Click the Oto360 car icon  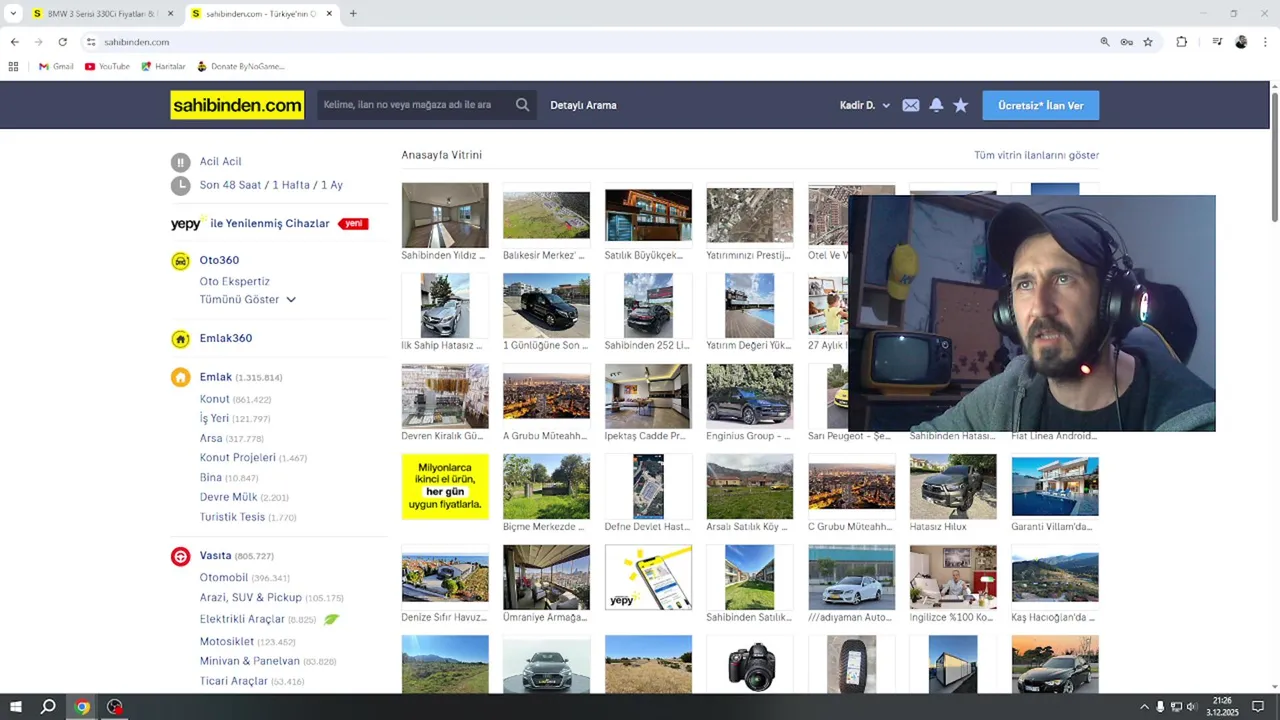[x=180, y=261]
